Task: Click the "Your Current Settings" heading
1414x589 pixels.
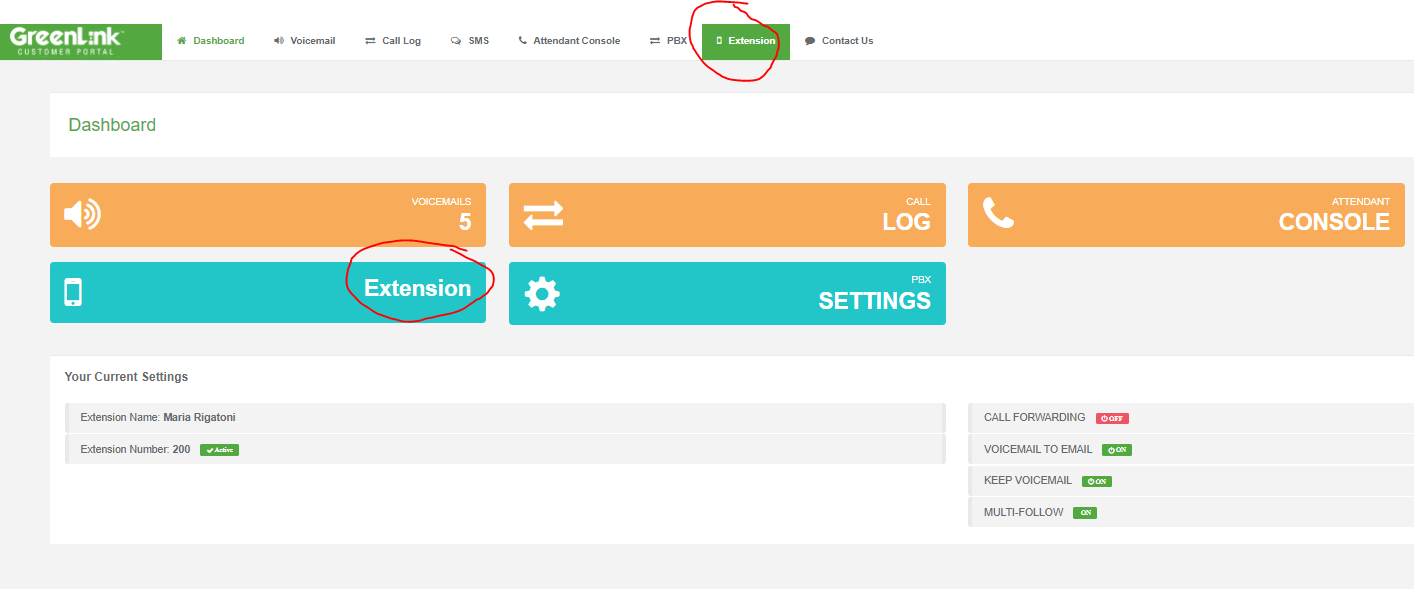Action: pyautogui.click(x=126, y=377)
